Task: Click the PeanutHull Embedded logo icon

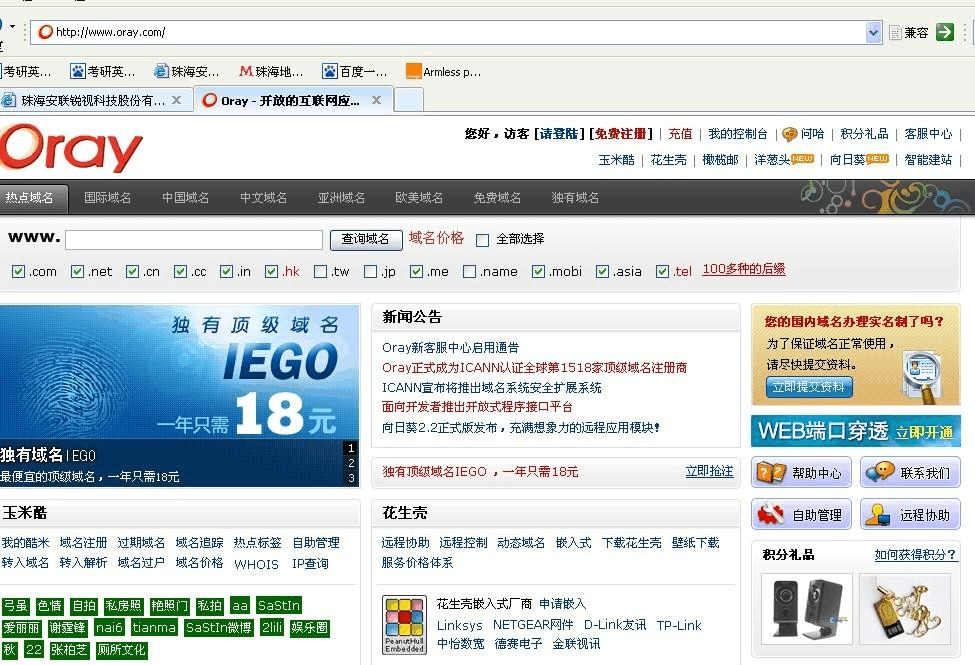Action: 404,625
